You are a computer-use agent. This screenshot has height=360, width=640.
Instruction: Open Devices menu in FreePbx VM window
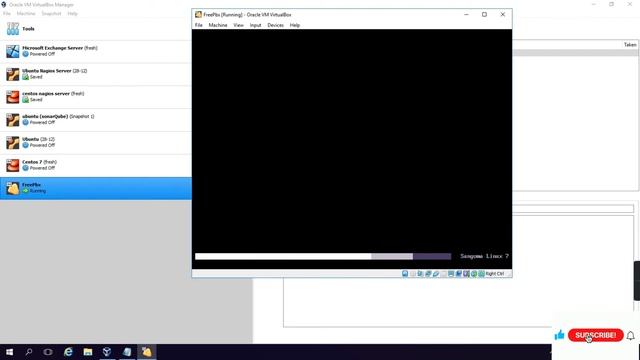tap(276, 25)
